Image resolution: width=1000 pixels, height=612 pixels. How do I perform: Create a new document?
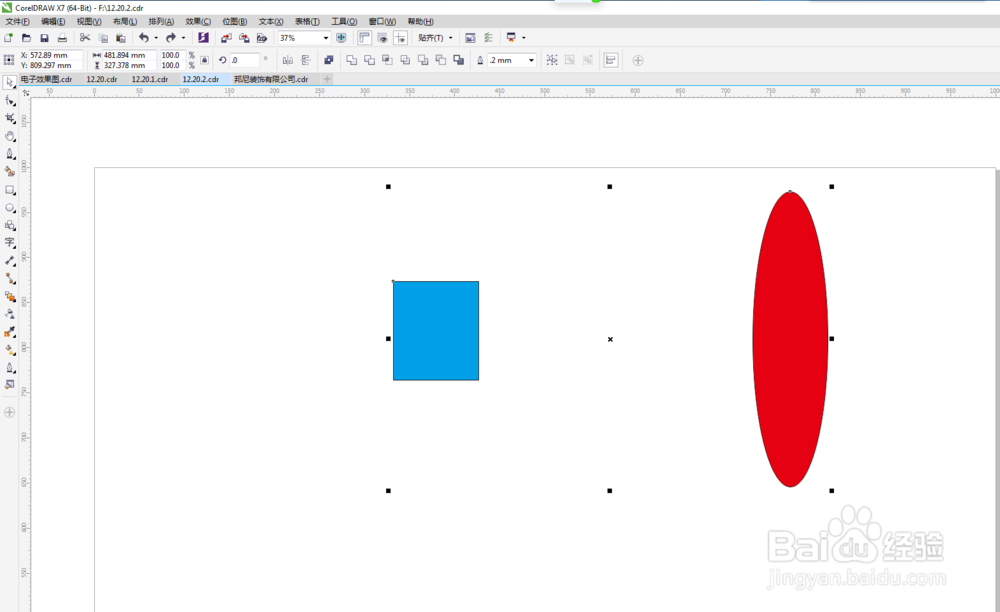pos(9,38)
